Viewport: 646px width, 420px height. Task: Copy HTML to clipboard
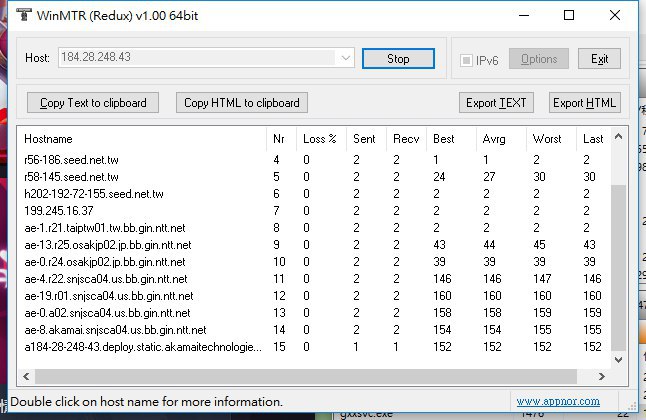pyautogui.click(x=241, y=103)
